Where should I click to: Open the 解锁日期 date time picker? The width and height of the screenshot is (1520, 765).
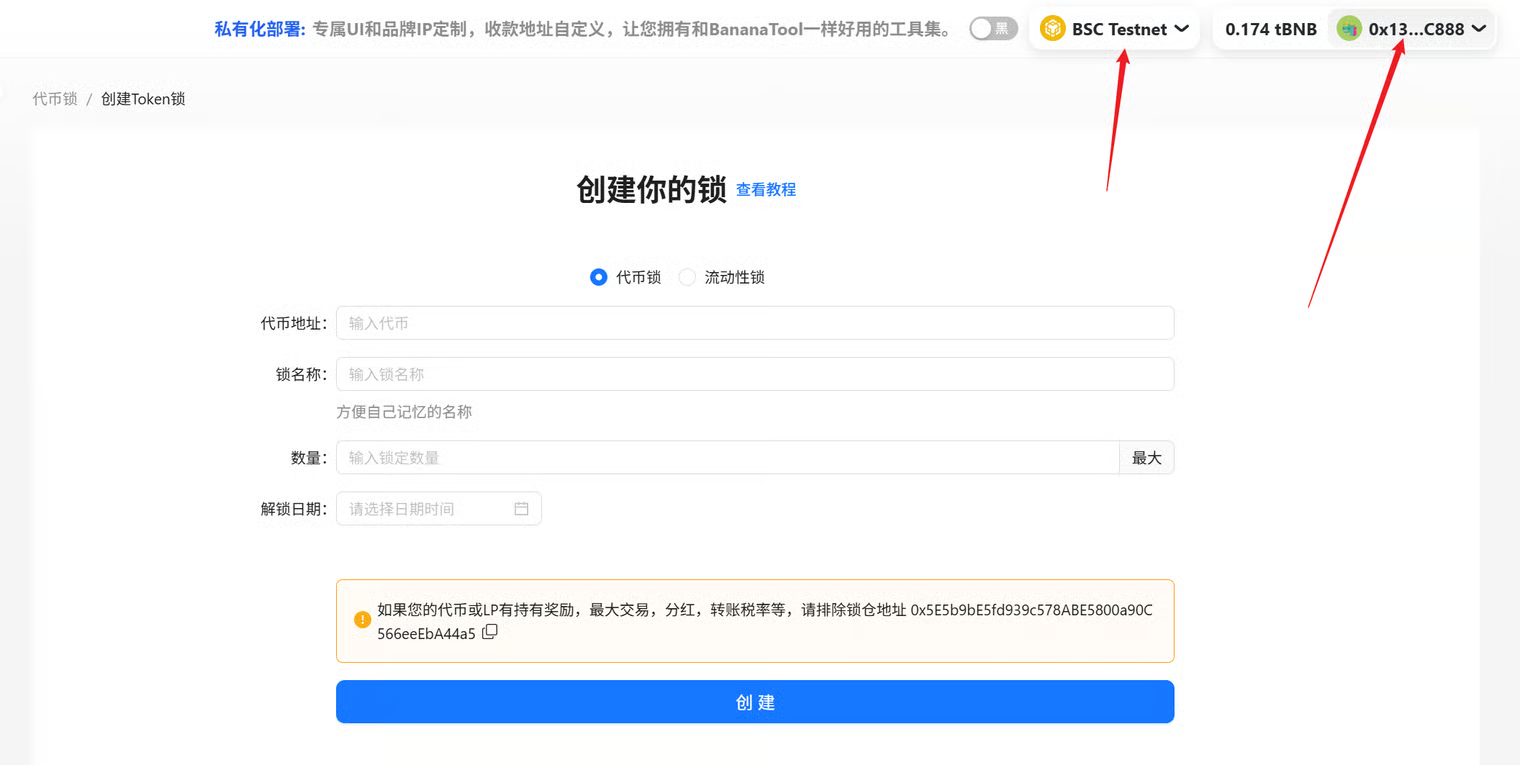point(427,509)
